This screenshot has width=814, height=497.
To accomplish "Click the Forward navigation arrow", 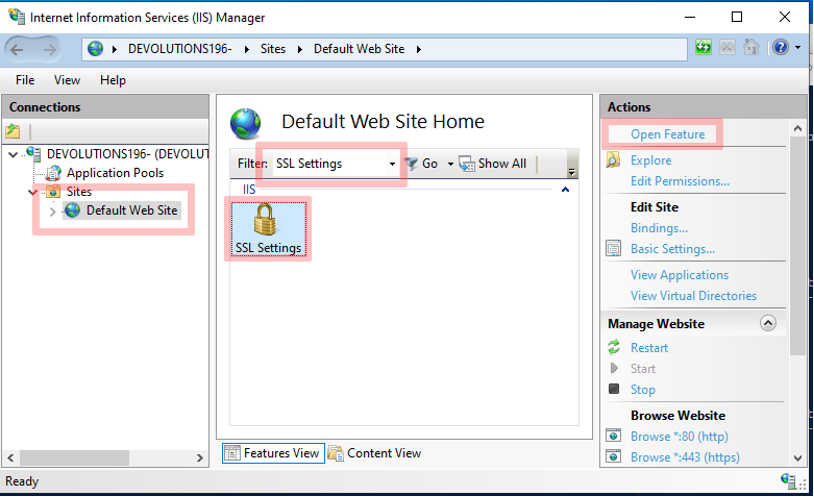I will point(49,50).
